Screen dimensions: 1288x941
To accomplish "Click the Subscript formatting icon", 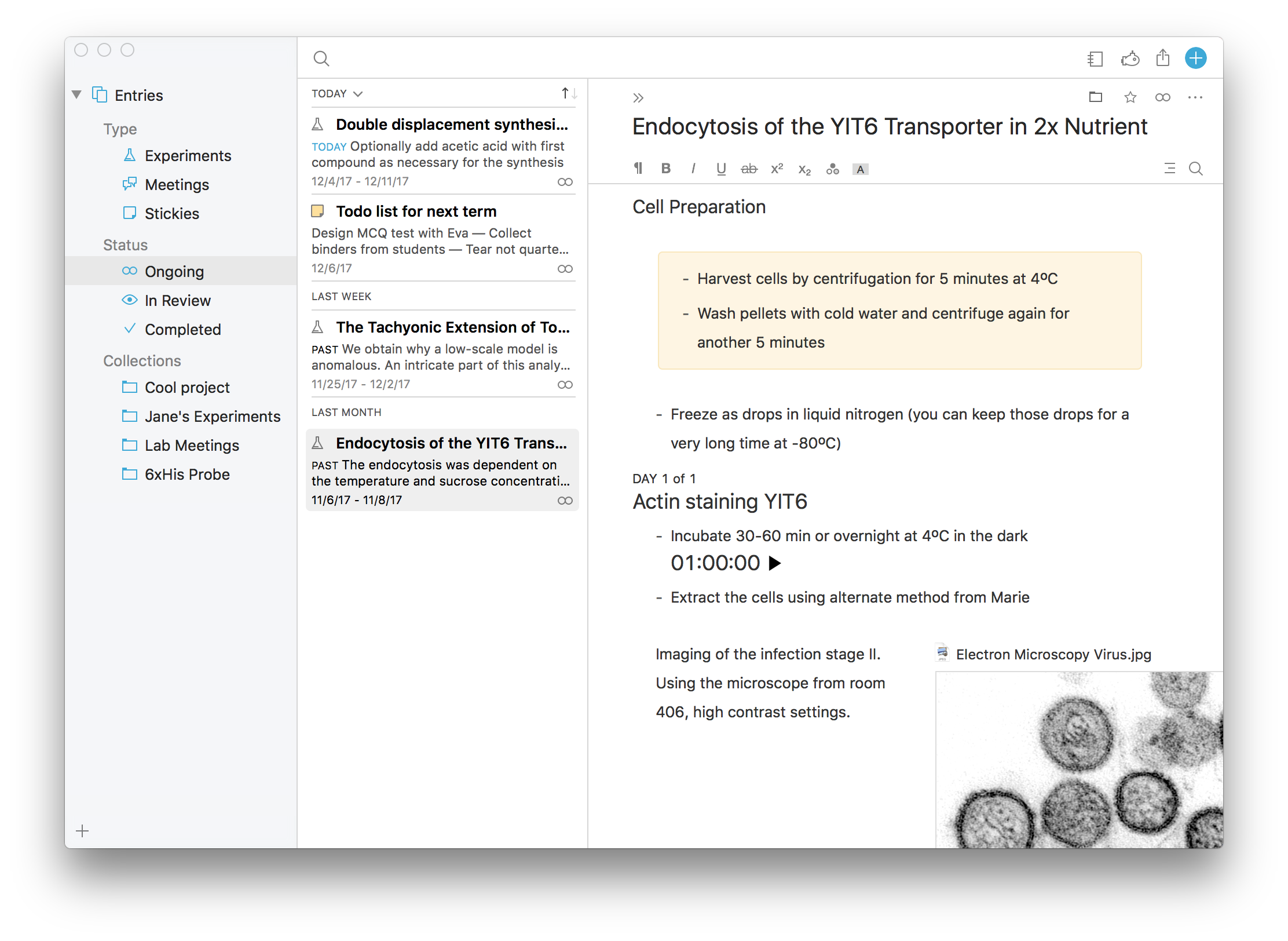I will click(805, 169).
